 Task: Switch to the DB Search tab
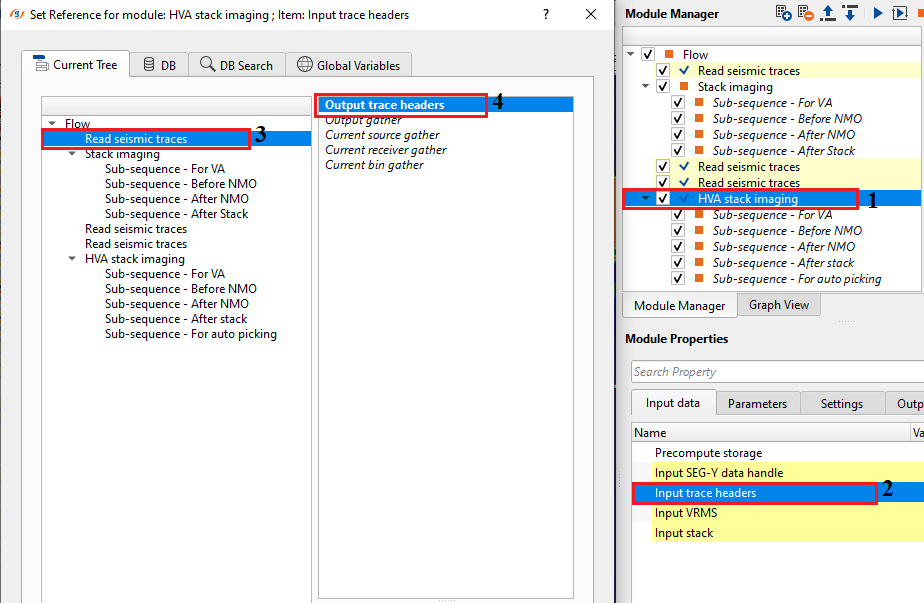pos(236,65)
